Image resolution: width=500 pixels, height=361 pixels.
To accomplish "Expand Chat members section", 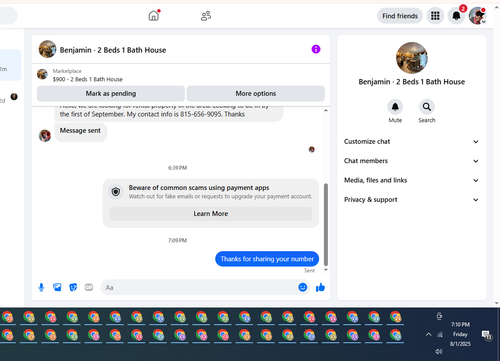I will coord(411,161).
